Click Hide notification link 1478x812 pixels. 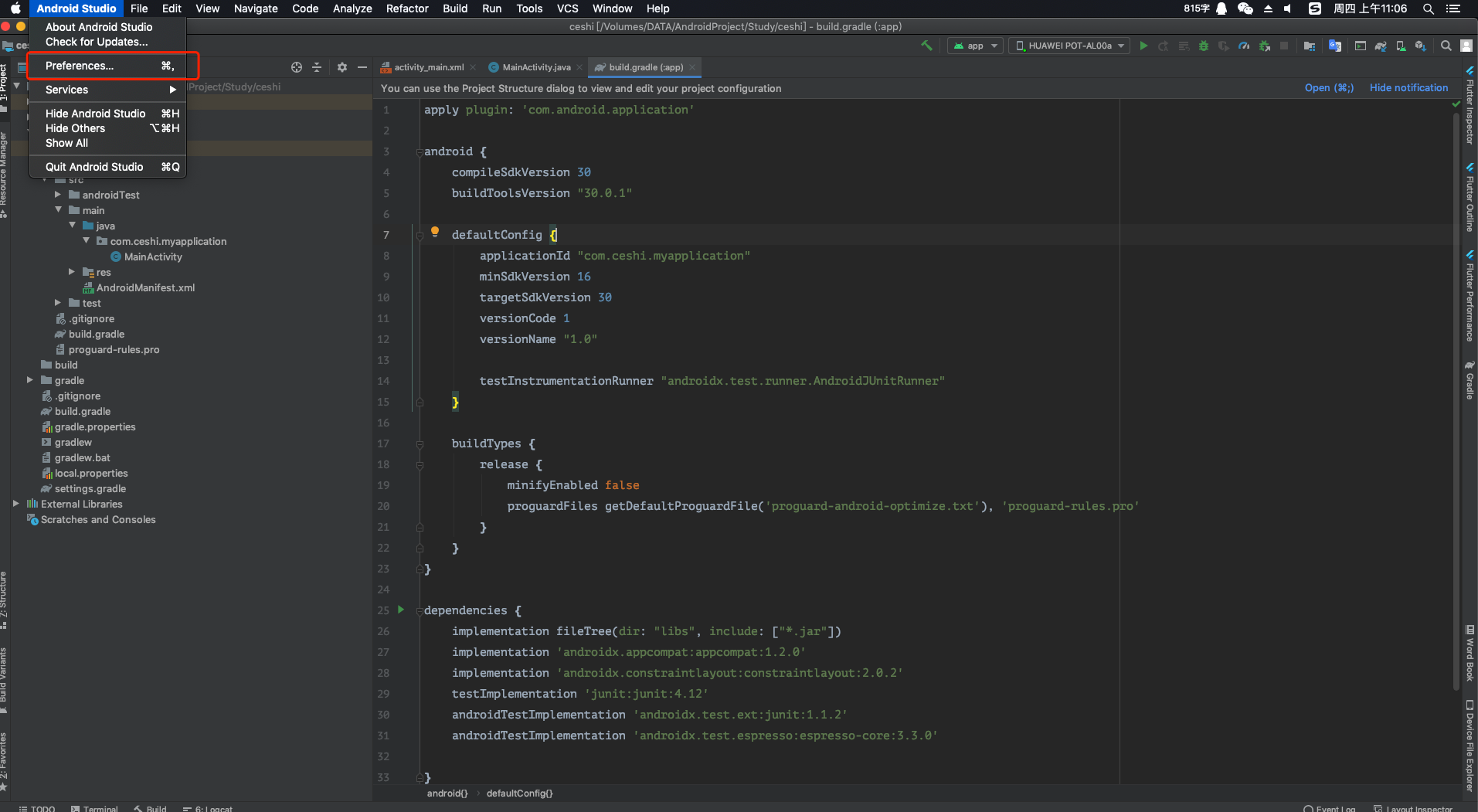point(1408,87)
